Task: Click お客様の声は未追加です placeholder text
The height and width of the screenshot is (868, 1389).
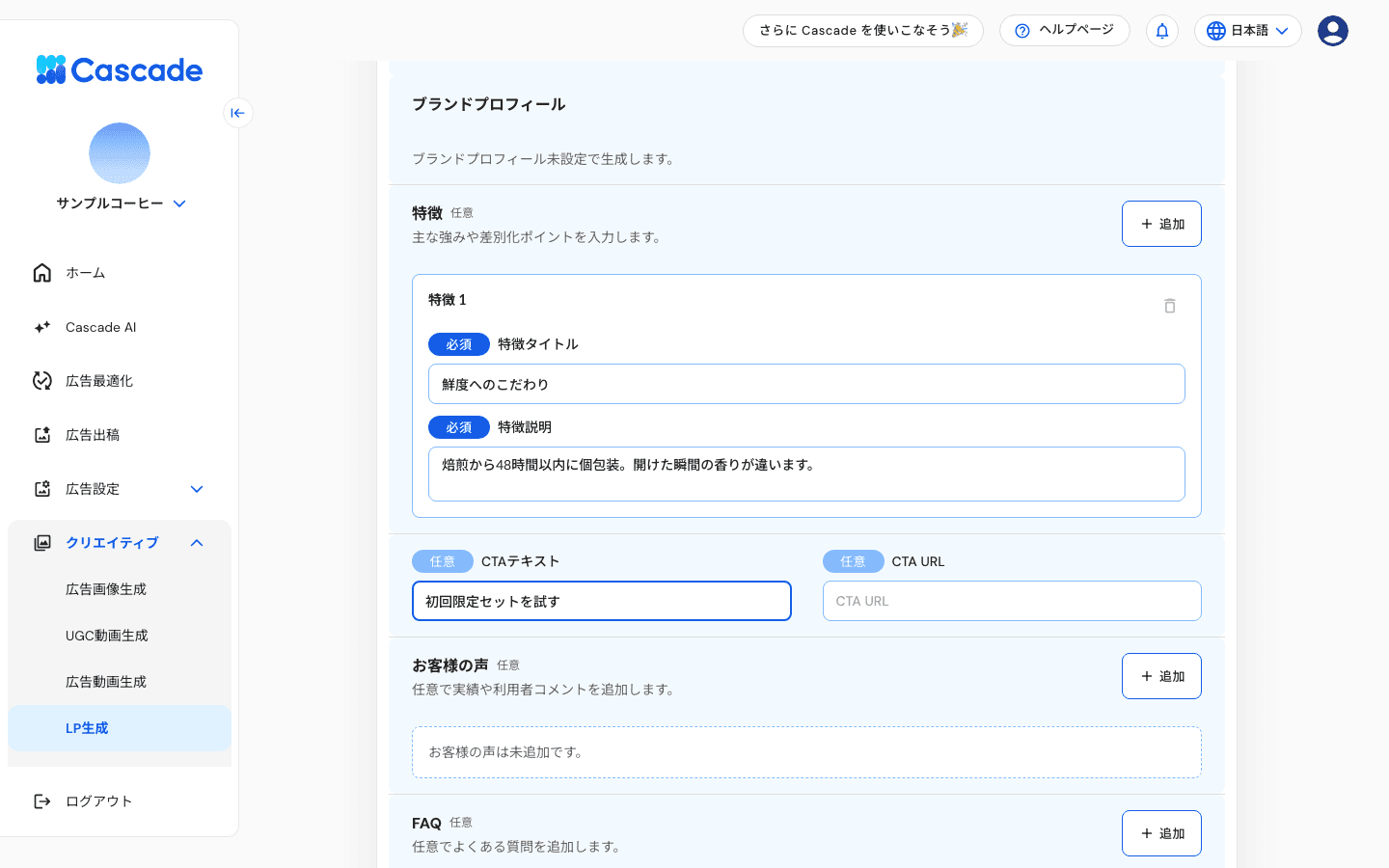Action: 508,752
